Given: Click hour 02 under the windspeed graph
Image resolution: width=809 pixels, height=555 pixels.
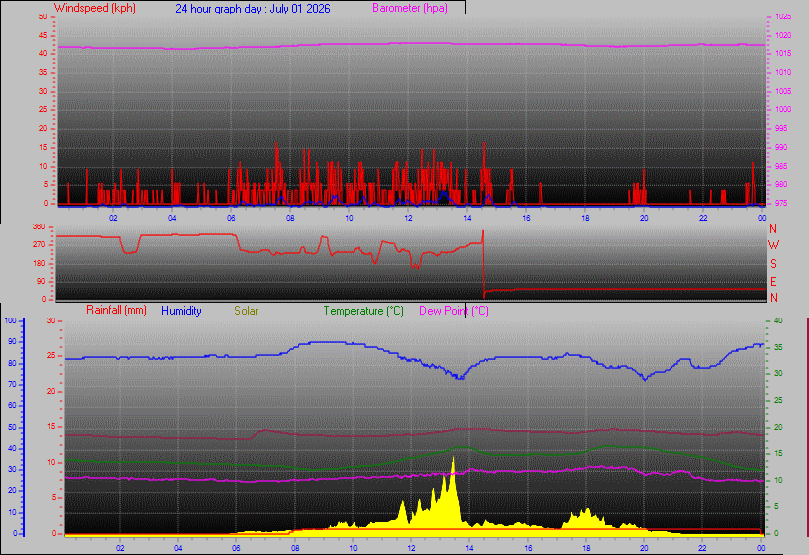Looking at the screenshot, I should pyautogui.click(x=113, y=218).
